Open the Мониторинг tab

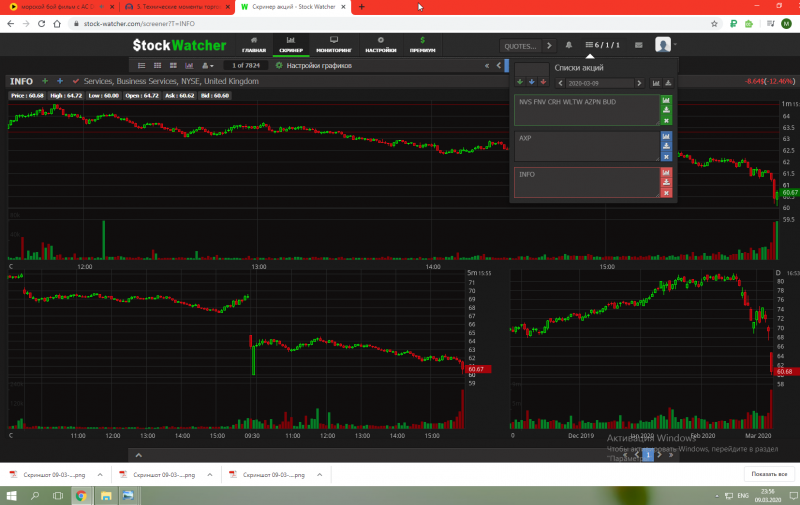[334, 45]
